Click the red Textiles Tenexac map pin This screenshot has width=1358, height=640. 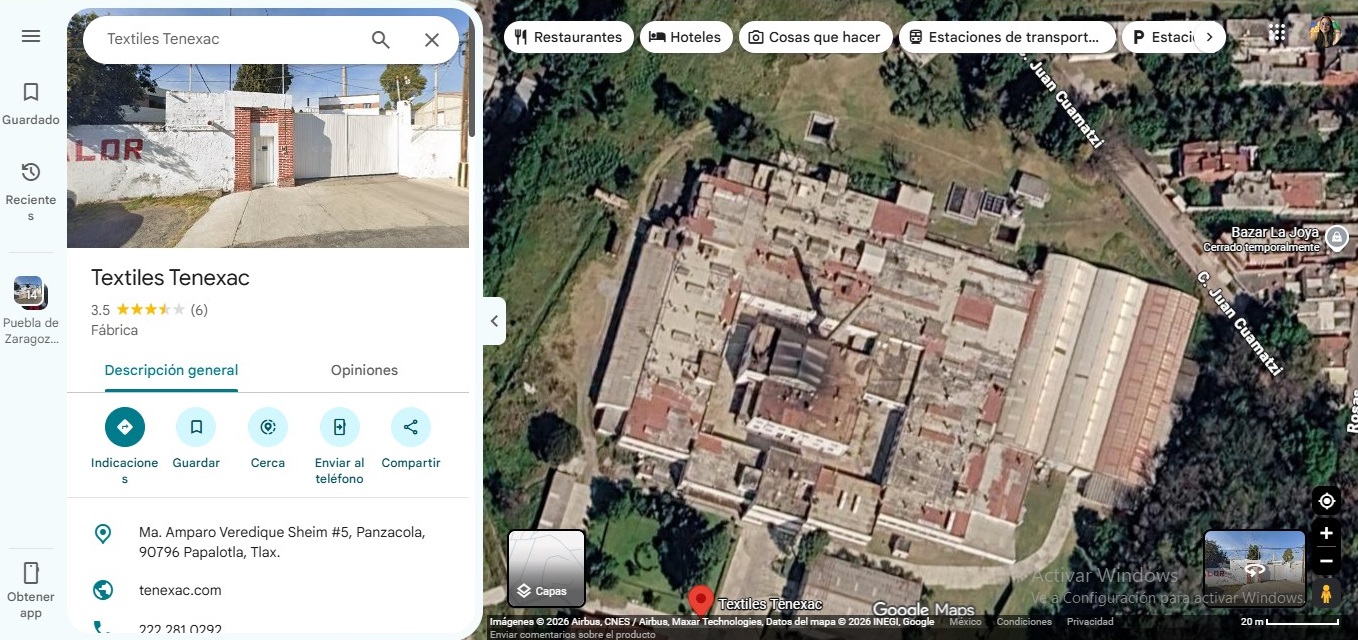(701, 601)
